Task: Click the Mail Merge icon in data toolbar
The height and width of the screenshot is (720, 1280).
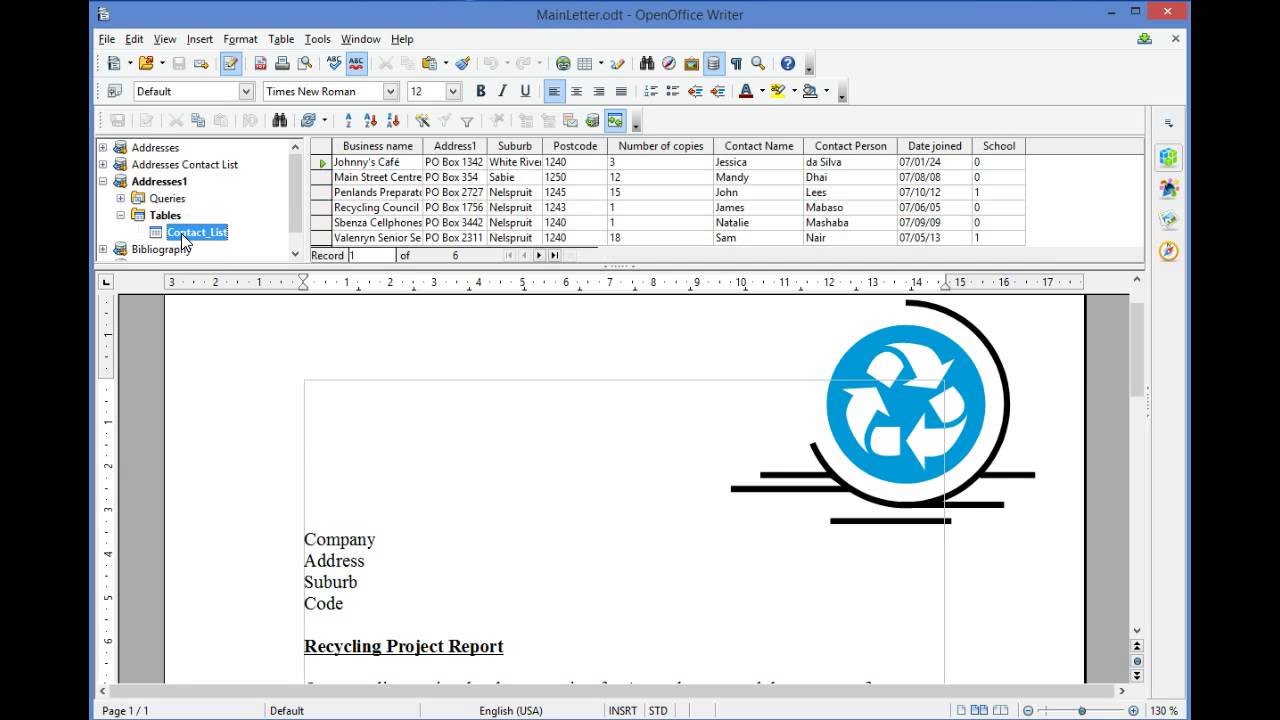Action: click(x=570, y=120)
